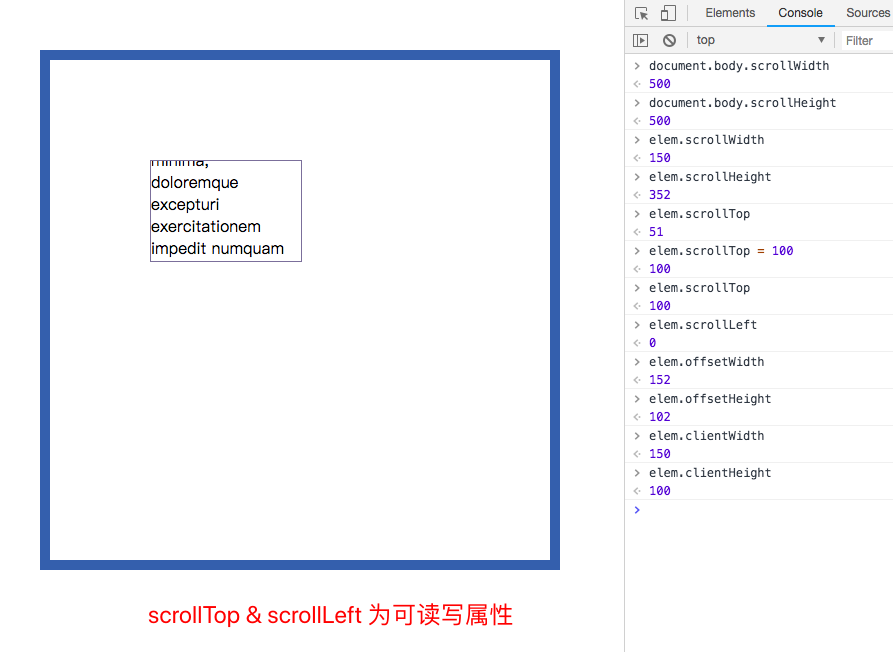
Task: Focus the console Filter field
Action: pos(865,40)
